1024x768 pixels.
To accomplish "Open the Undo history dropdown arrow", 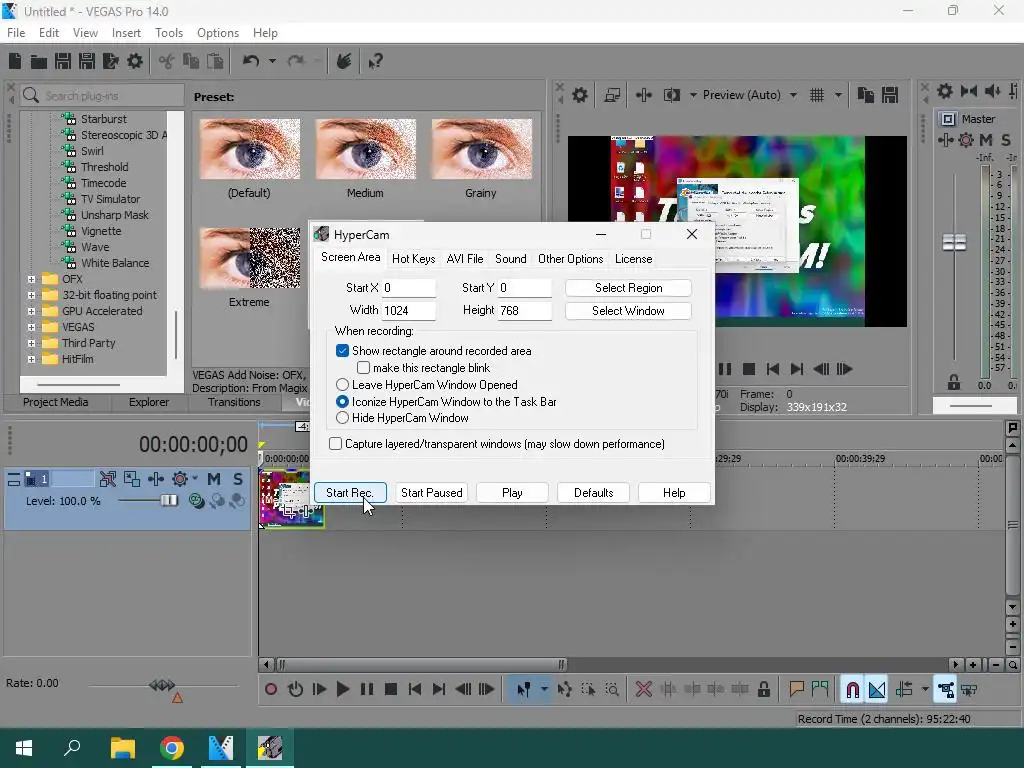I will coord(272,61).
